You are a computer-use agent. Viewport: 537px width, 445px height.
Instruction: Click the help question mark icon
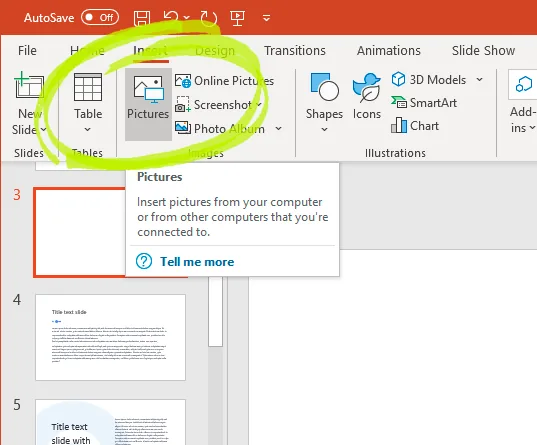pos(144,262)
